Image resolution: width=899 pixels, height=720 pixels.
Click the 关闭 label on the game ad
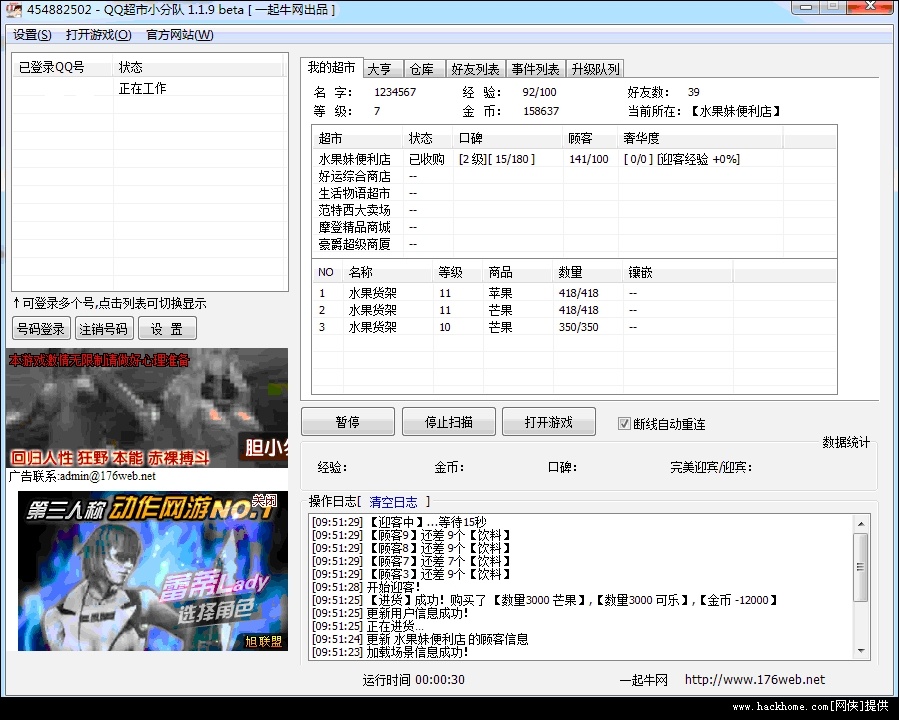pyautogui.click(x=264, y=500)
